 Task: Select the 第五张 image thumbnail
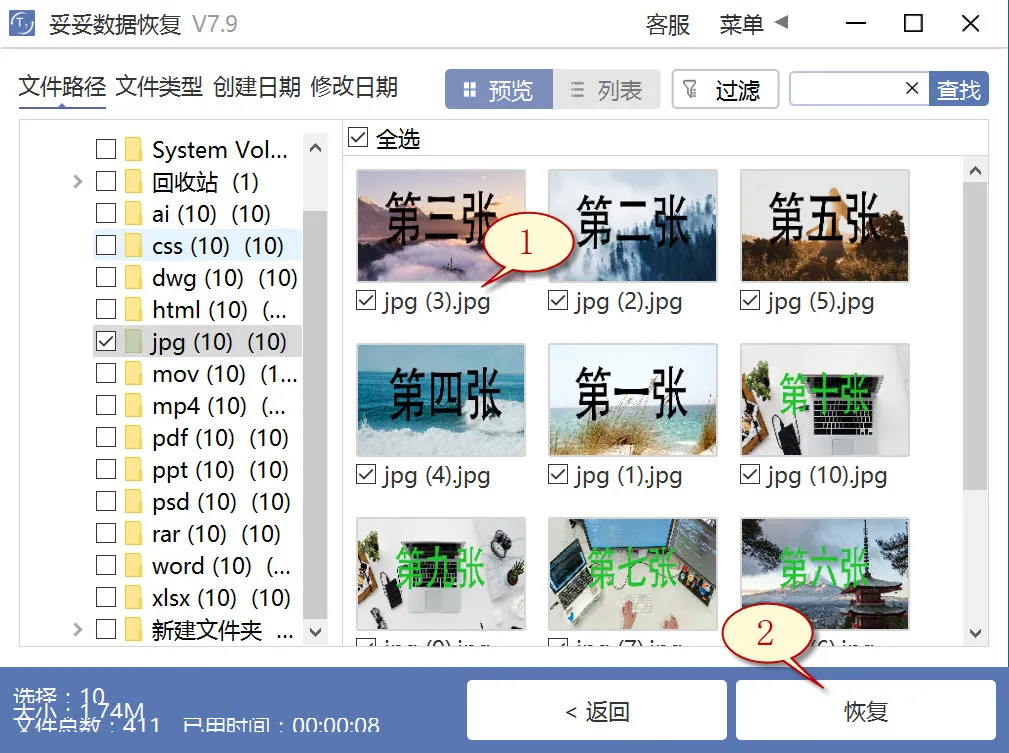pos(824,225)
